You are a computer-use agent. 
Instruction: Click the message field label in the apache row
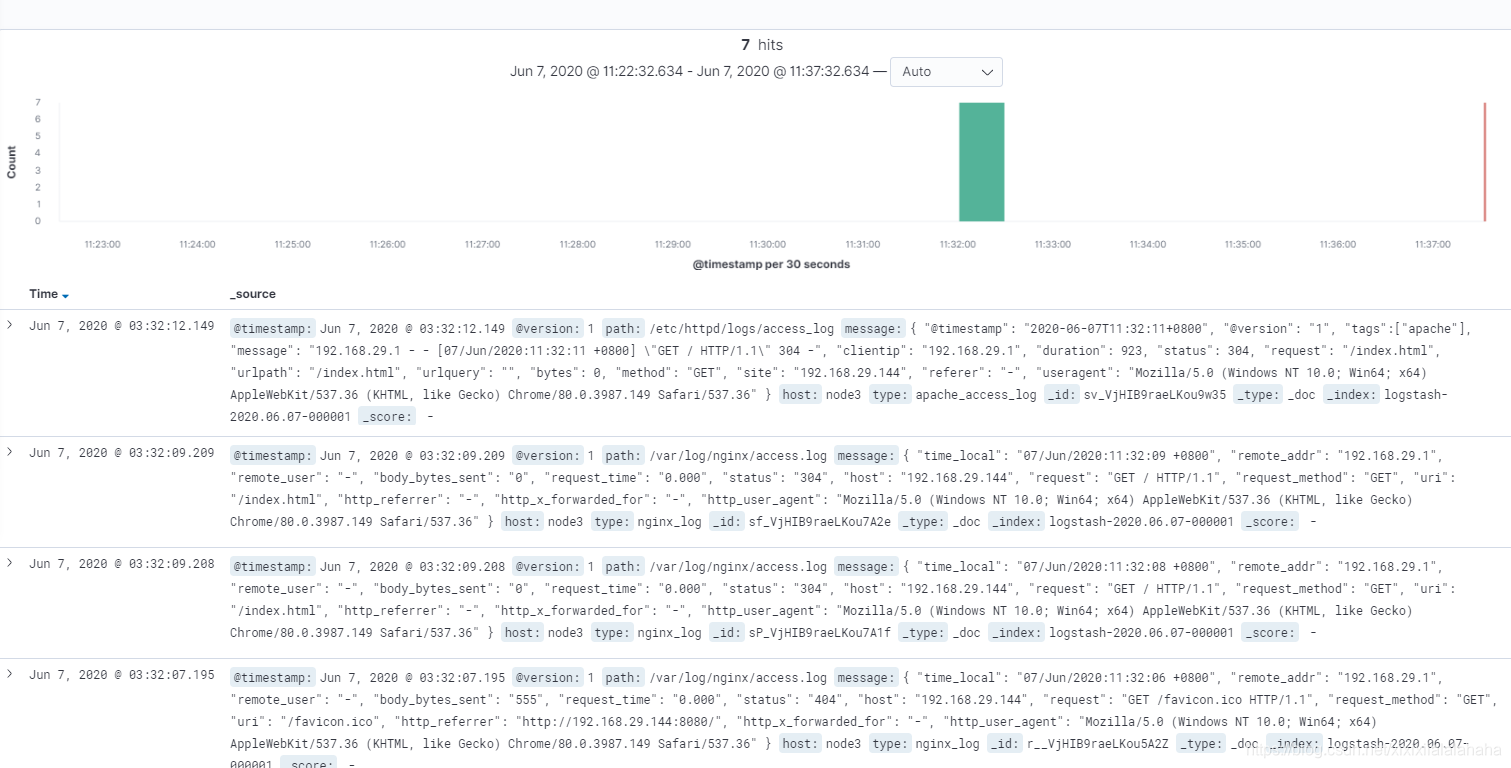tap(875, 328)
